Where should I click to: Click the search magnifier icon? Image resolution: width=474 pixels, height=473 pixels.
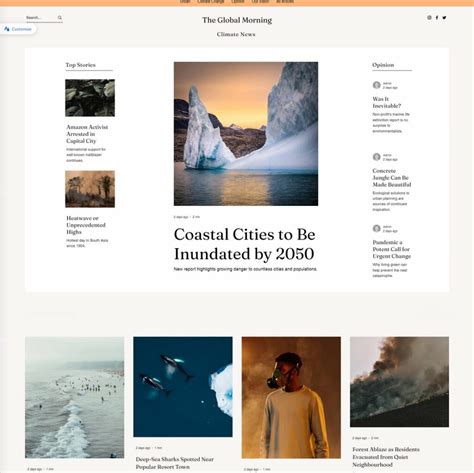coord(60,18)
